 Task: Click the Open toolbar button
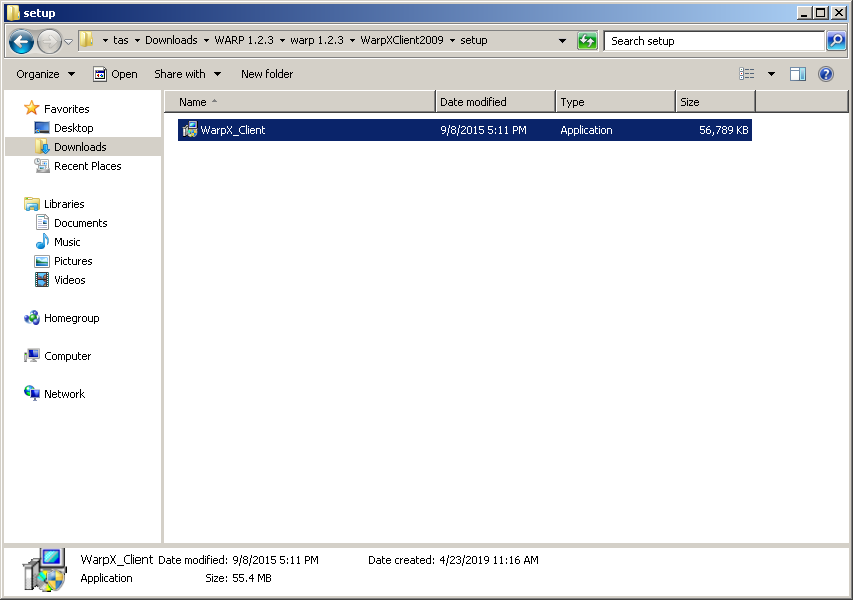115,74
